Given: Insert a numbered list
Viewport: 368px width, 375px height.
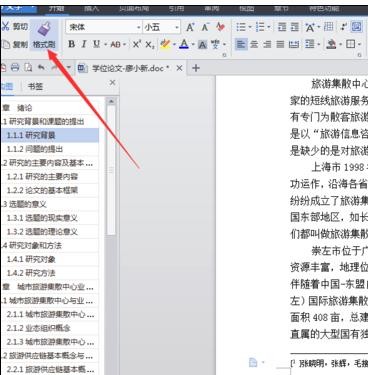Looking at the screenshot, I should point(260,27).
